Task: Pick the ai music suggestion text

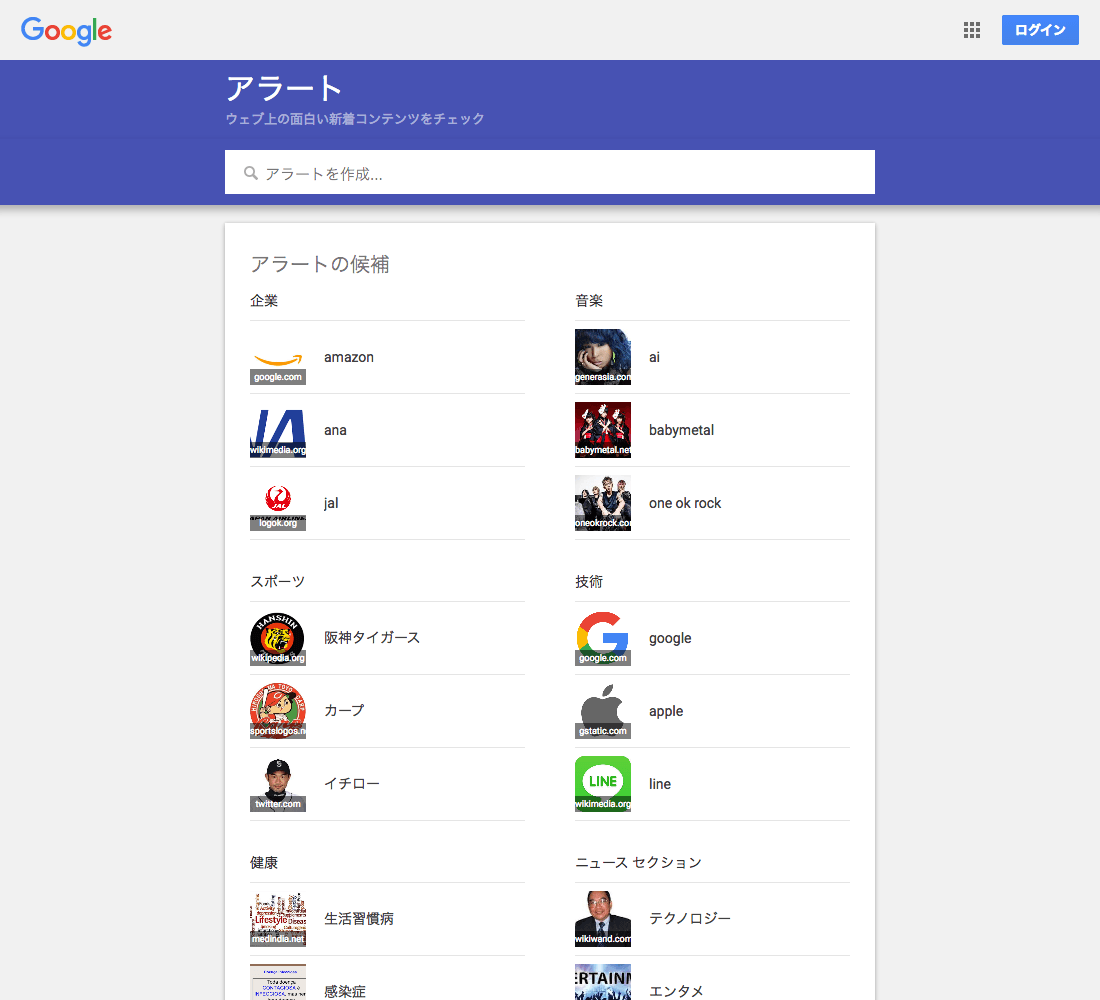Action: pyautogui.click(x=655, y=357)
